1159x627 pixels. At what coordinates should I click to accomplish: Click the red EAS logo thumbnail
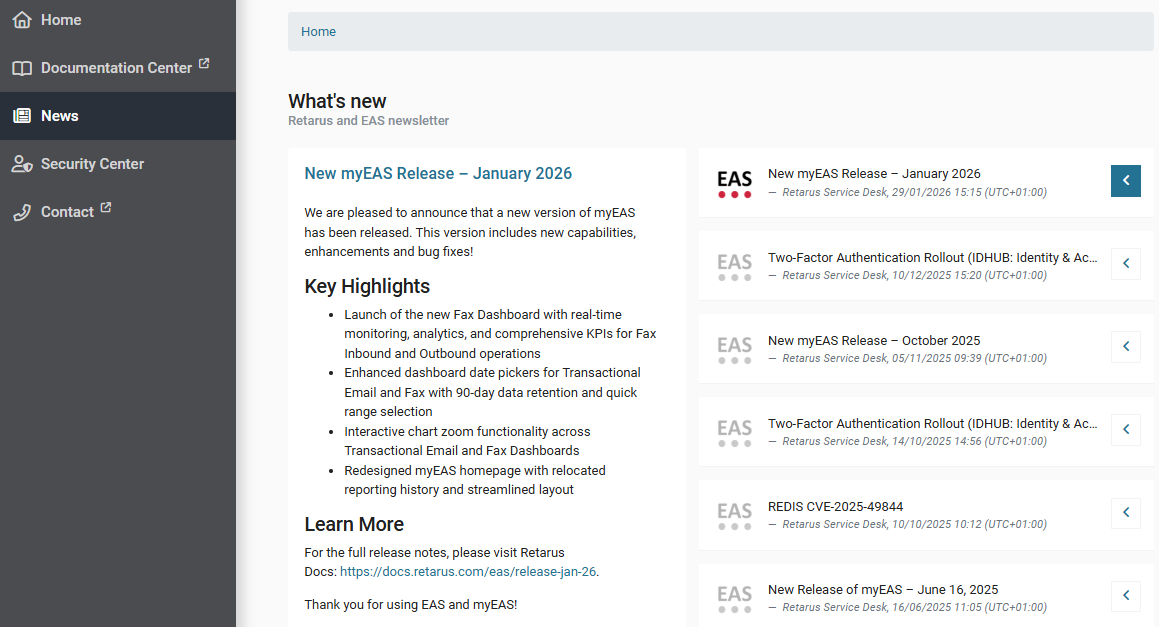point(734,183)
